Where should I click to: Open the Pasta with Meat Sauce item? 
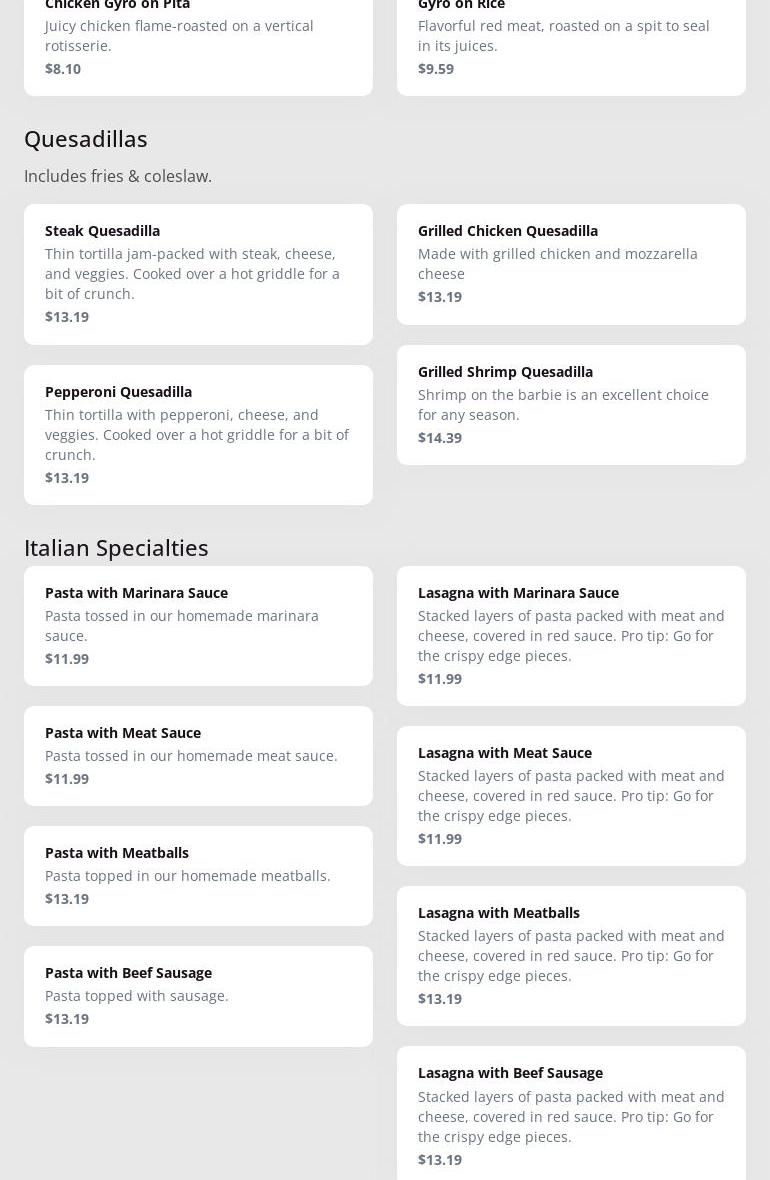(198, 756)
